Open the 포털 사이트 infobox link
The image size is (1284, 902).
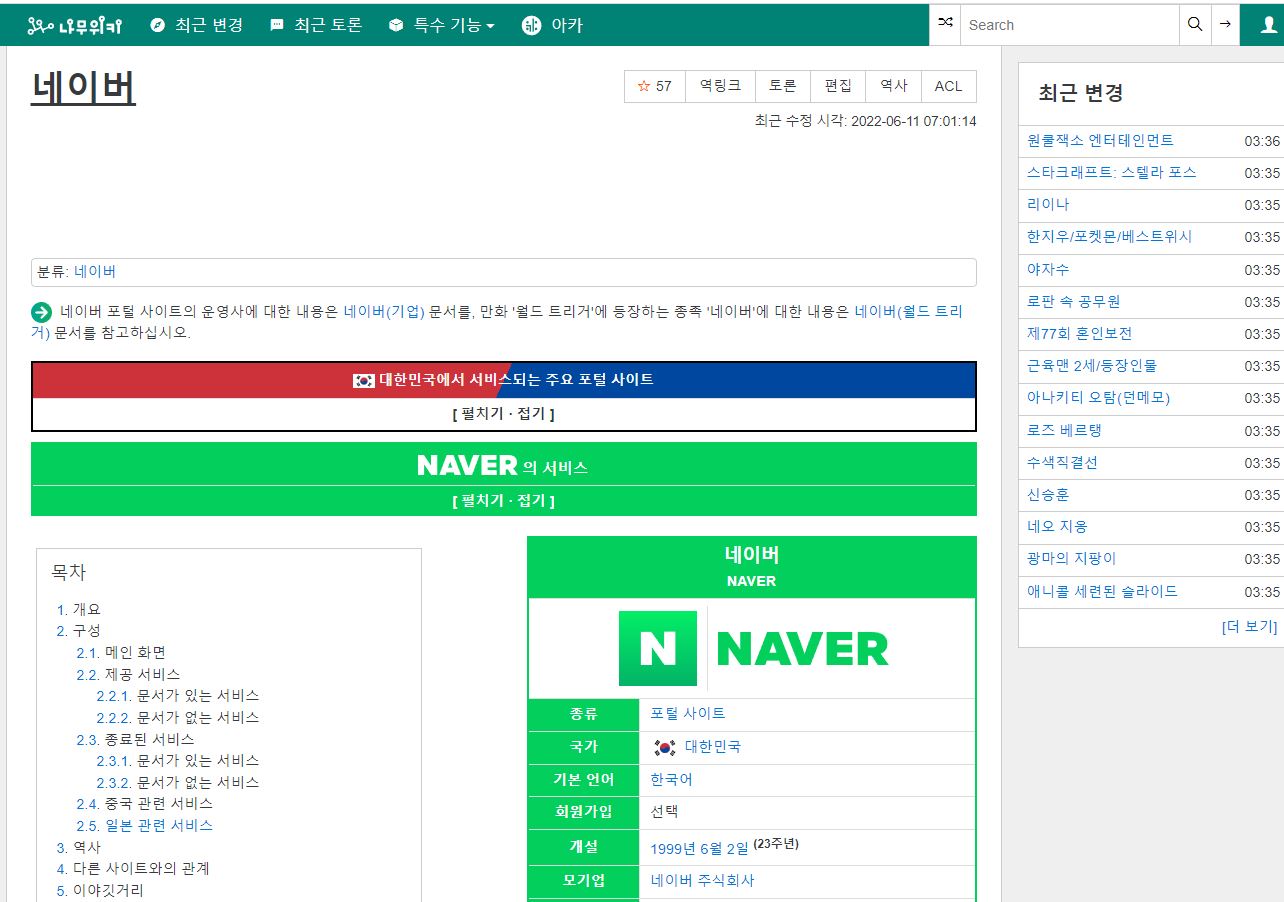tap(688, 713)
